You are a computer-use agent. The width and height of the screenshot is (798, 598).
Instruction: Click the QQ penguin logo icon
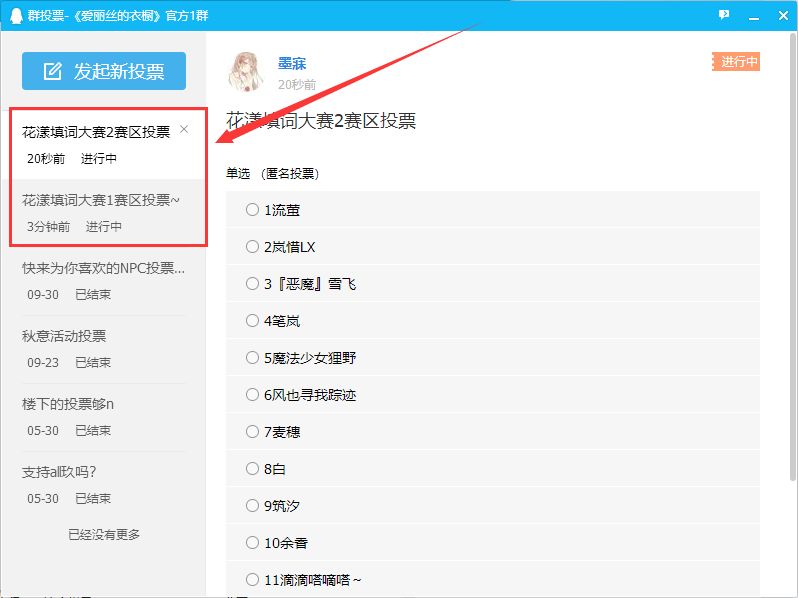click(16, 16)
